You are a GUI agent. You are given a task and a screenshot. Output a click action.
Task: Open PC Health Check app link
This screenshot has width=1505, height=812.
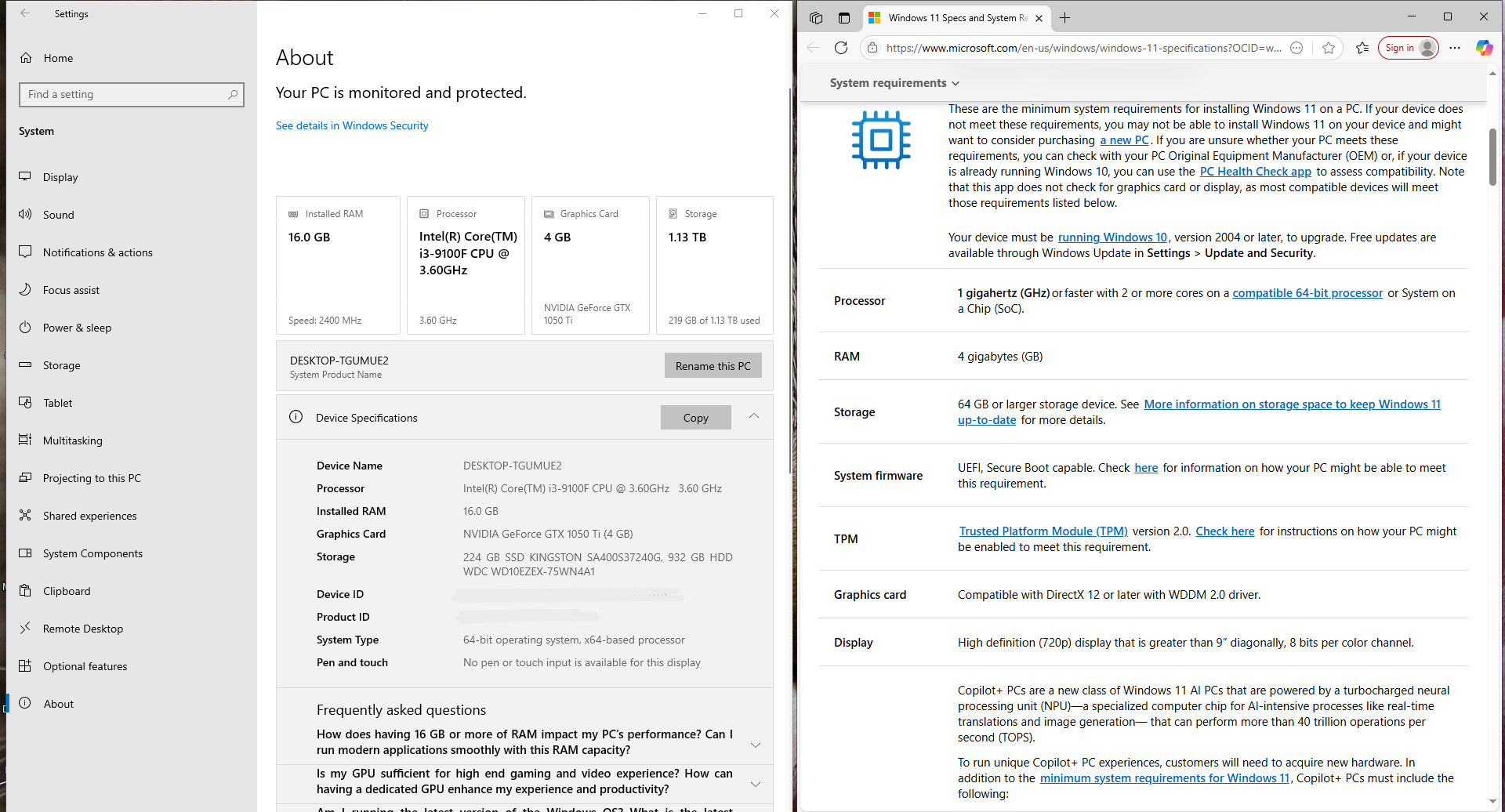click(x=1256, y=172)
